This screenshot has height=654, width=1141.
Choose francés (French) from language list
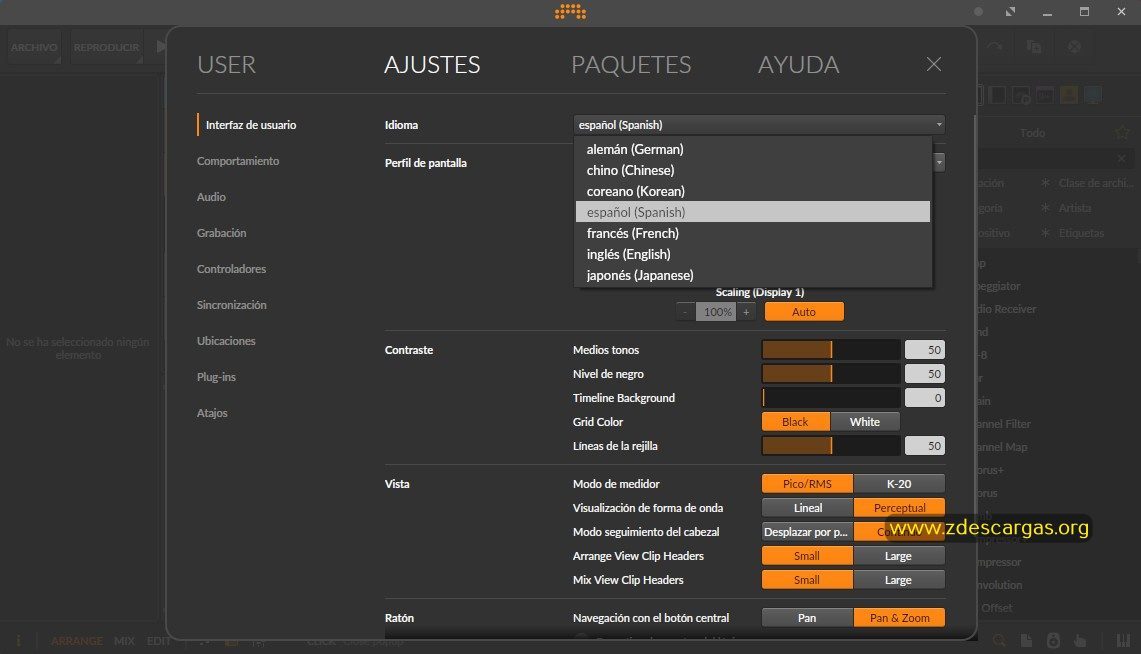point(752,233)
